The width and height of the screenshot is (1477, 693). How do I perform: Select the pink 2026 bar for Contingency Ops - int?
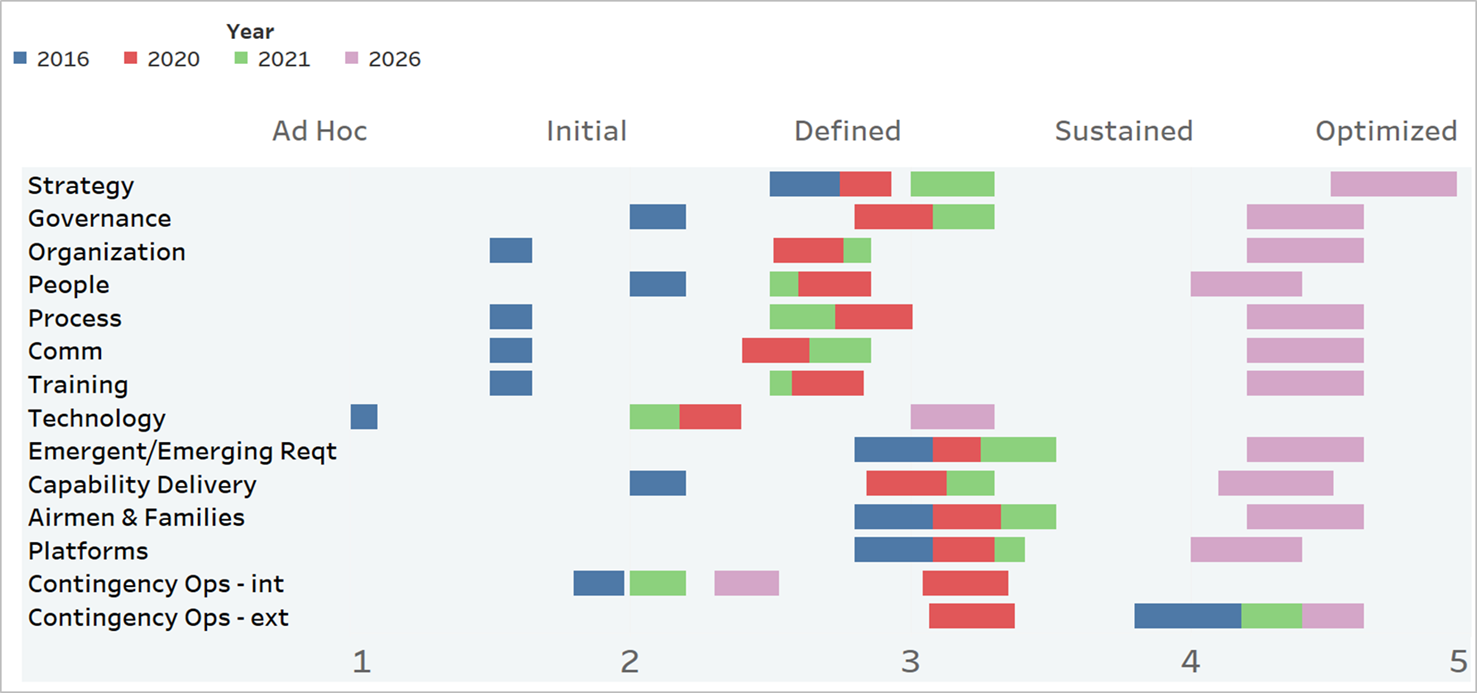(x=746, y=583)
